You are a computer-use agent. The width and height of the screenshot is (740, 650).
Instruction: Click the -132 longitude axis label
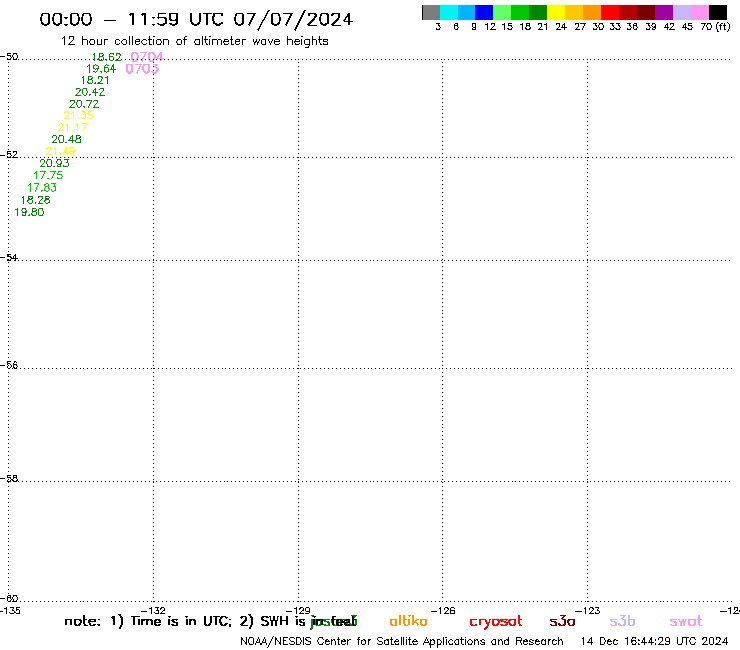[x=153, y=610]
